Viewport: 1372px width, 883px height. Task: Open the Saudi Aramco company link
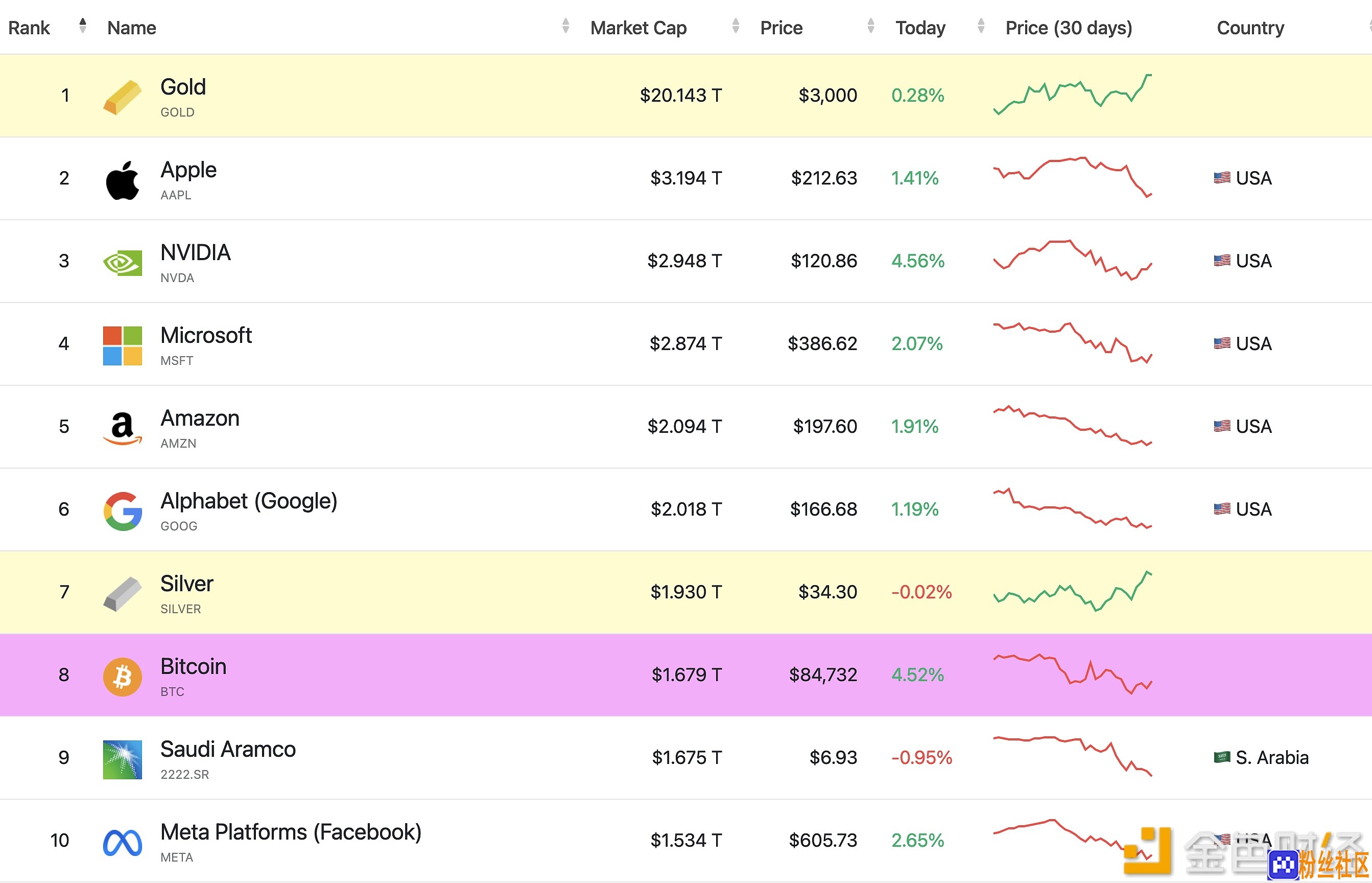(x=227, y=750)
